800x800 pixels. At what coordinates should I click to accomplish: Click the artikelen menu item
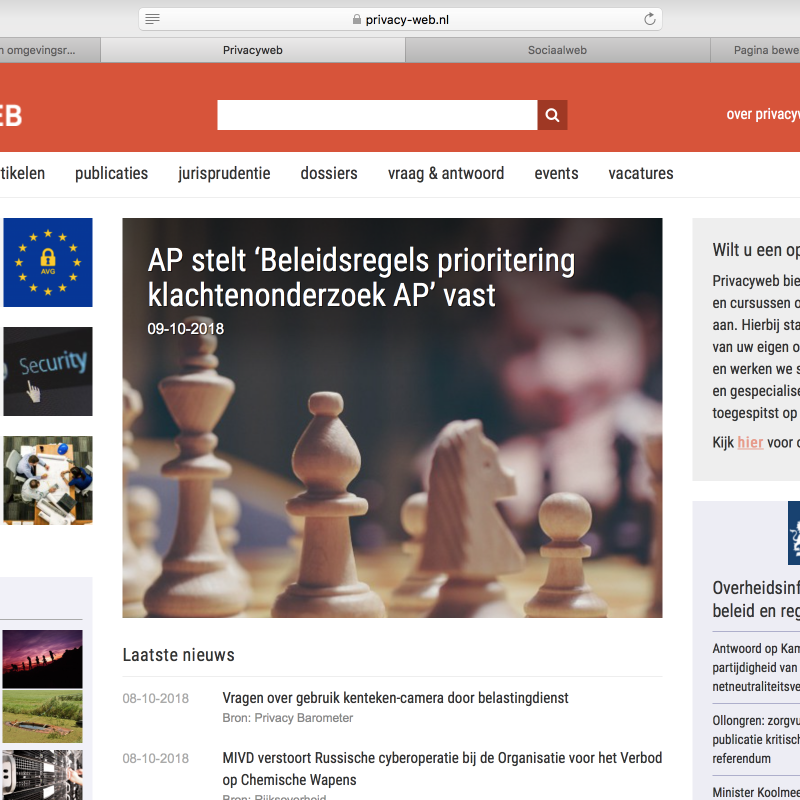coord(22,173)
